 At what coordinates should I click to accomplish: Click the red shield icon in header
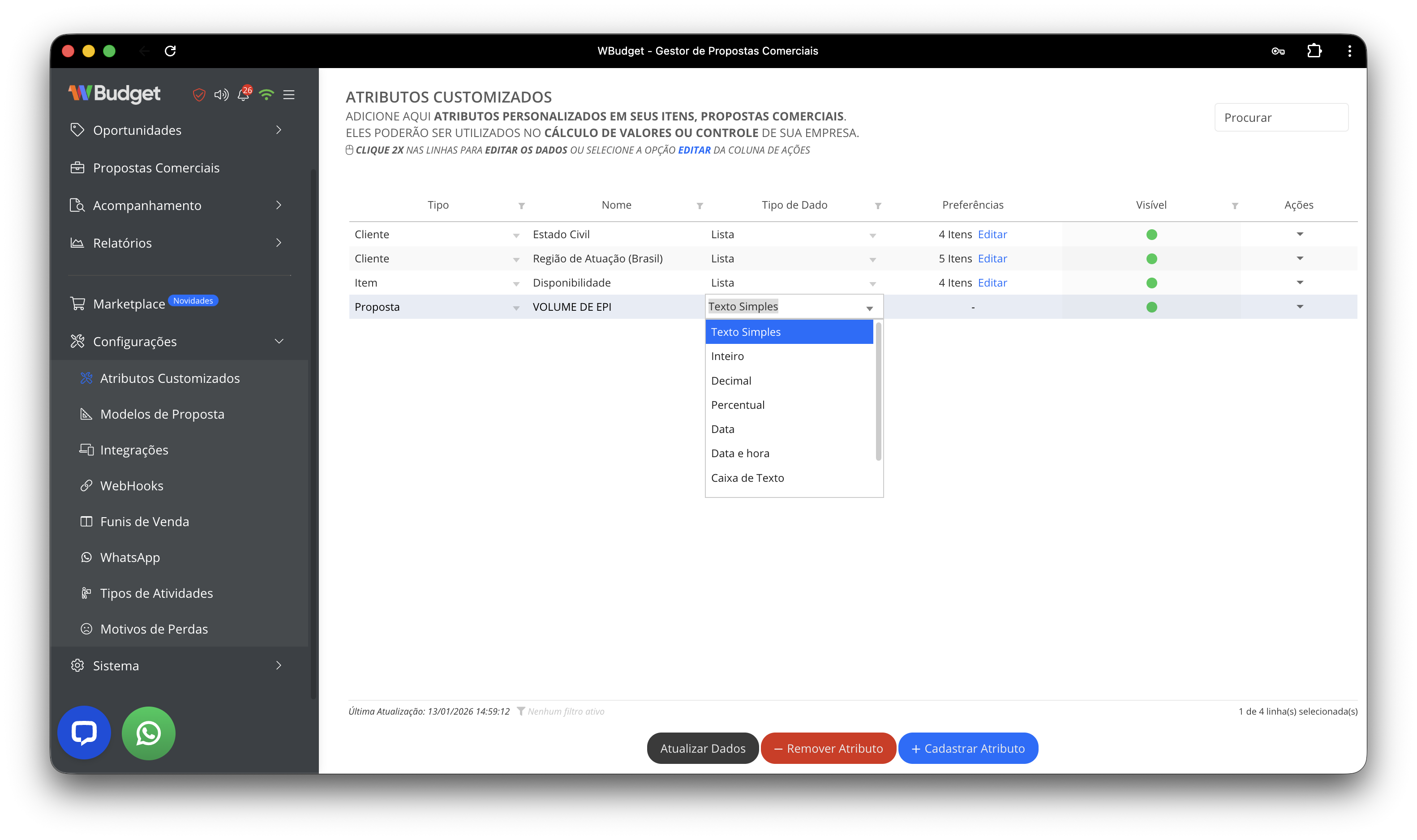[199, 94]
